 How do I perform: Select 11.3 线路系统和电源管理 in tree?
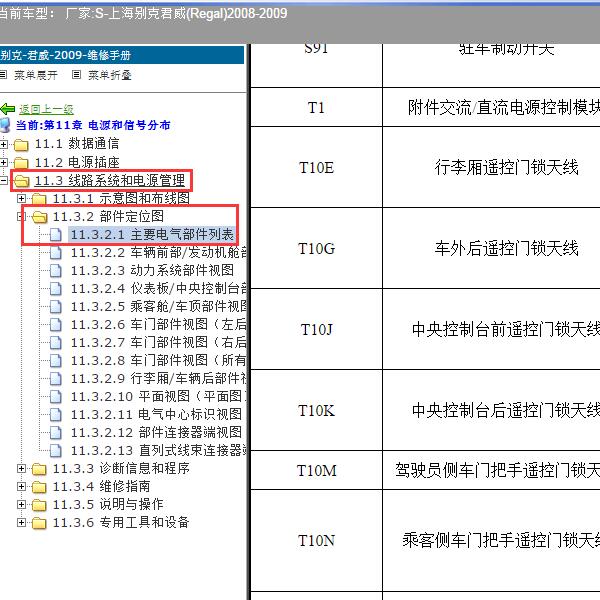point(110,180)
